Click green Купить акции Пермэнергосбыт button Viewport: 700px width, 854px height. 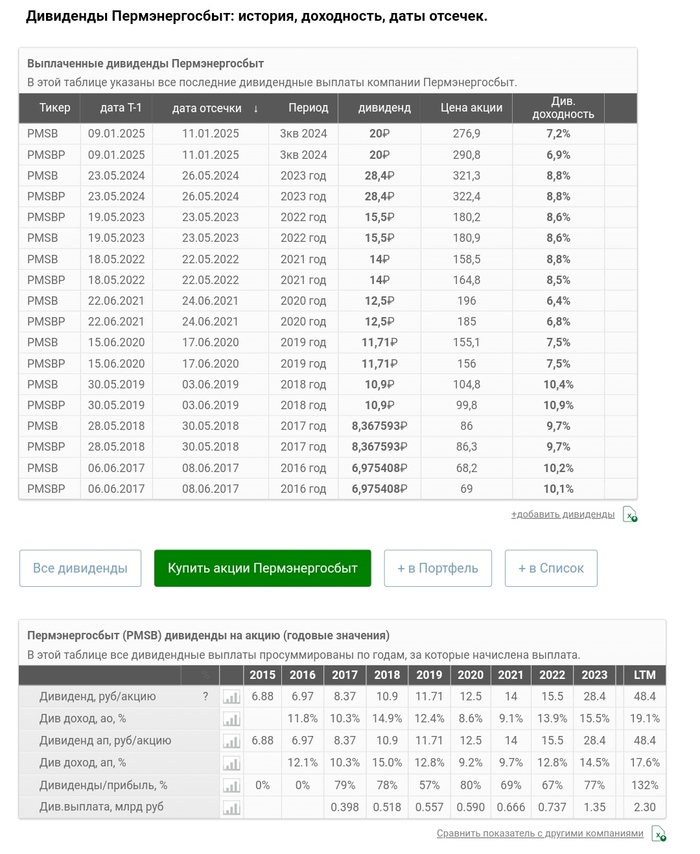click(262, 568)
